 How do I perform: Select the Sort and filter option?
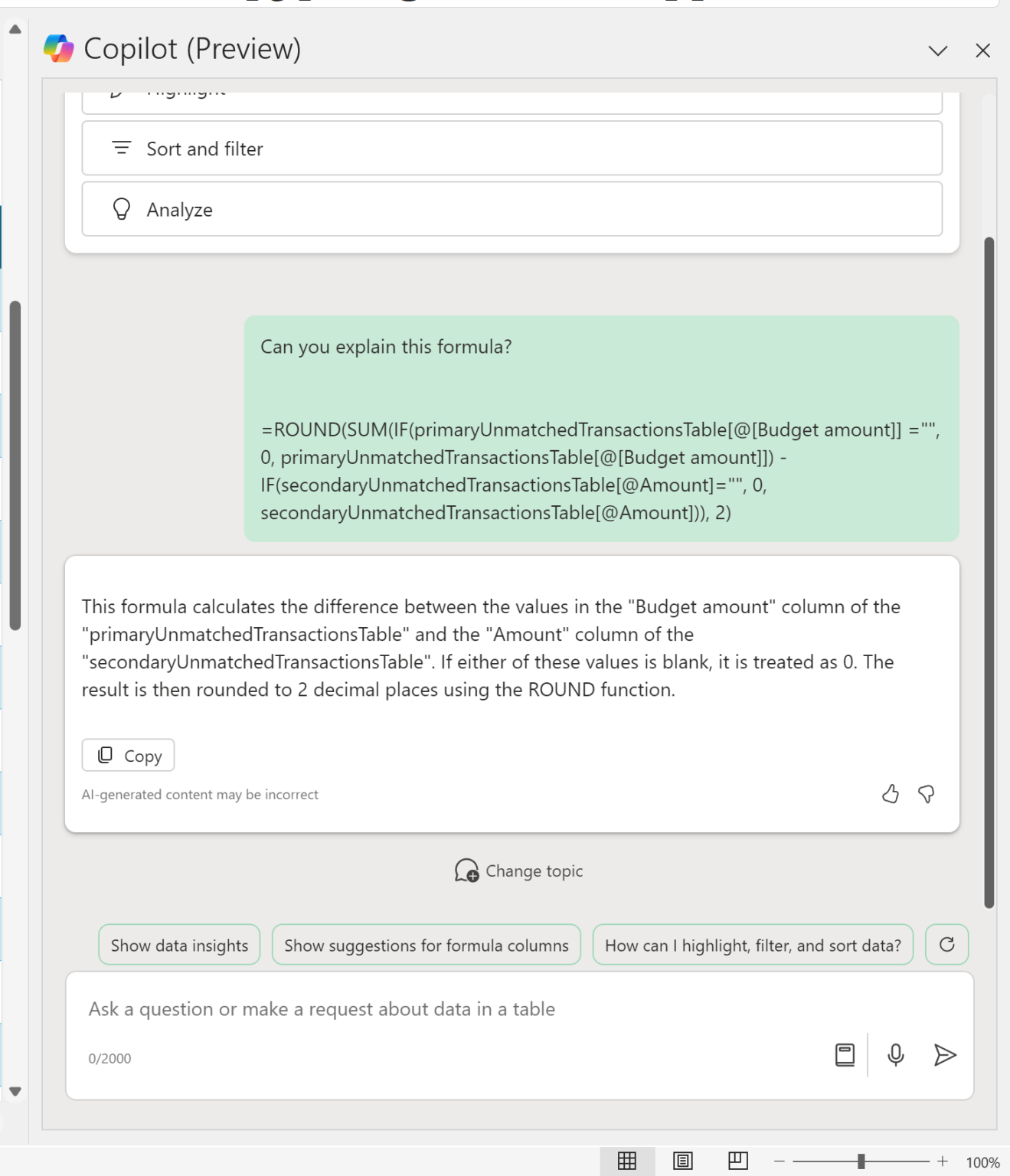click(x=512, y=149)
